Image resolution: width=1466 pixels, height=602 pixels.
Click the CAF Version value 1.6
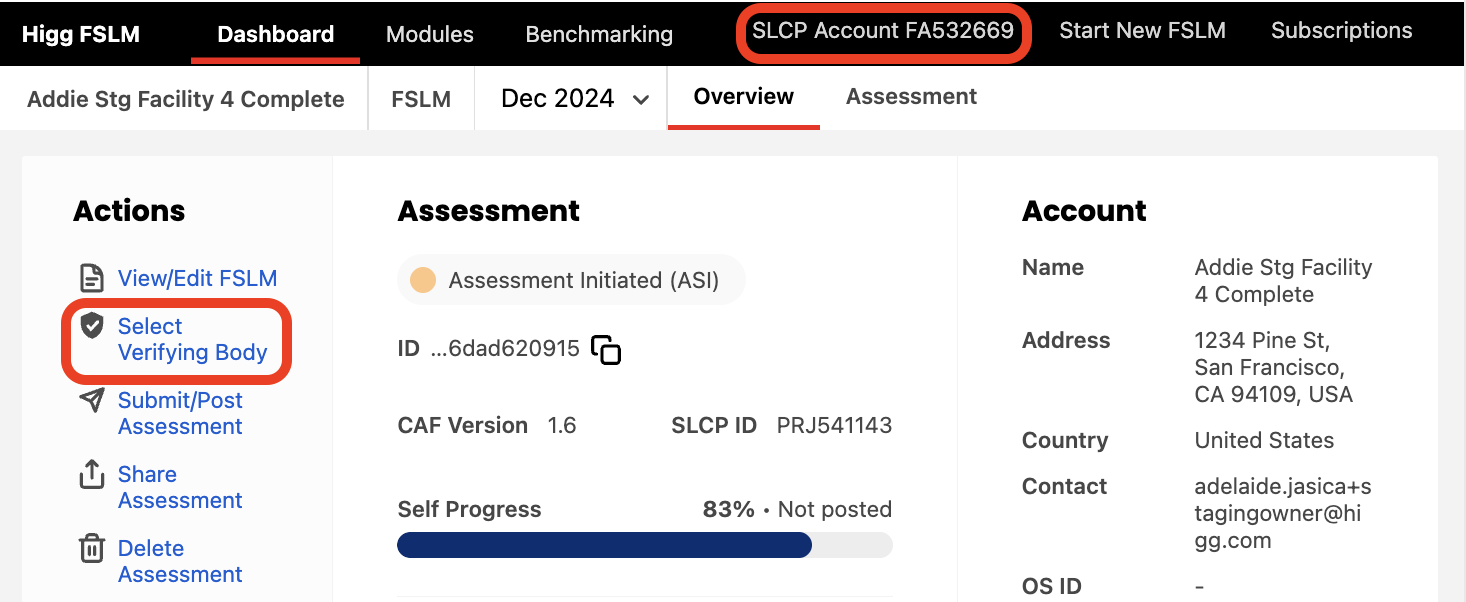(562, 425)
